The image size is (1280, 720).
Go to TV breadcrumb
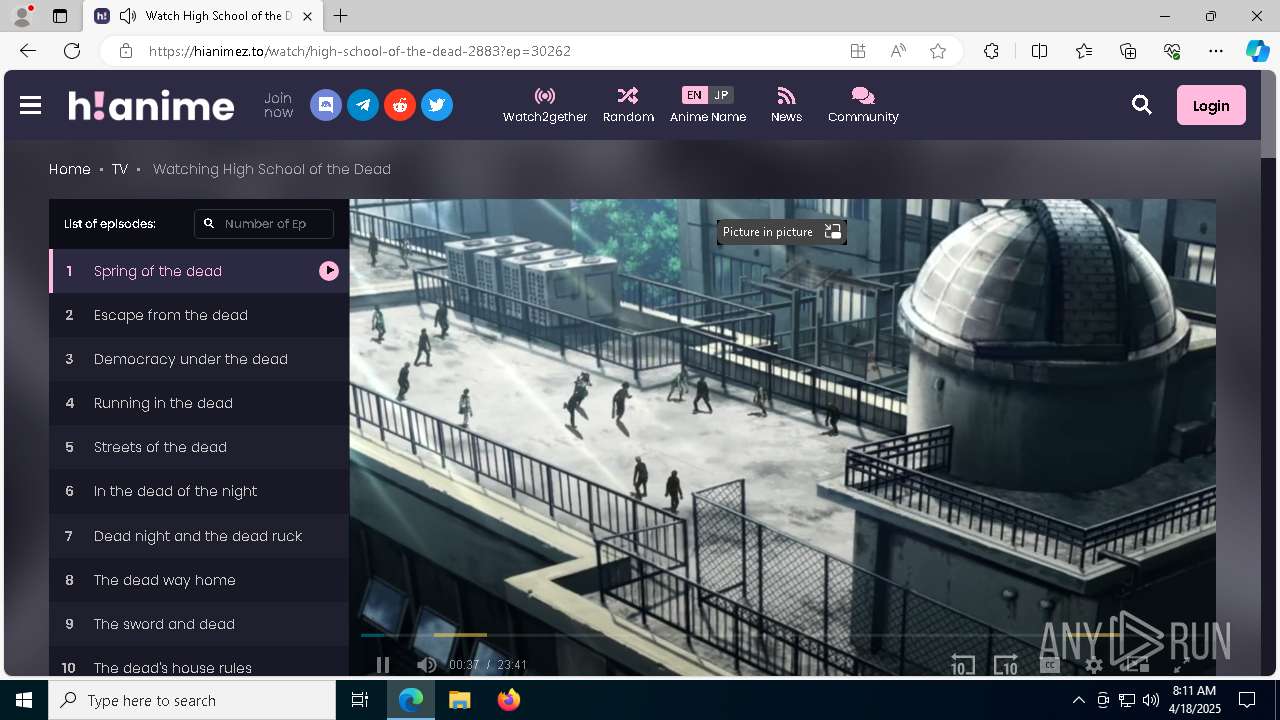tap(120, 169)
